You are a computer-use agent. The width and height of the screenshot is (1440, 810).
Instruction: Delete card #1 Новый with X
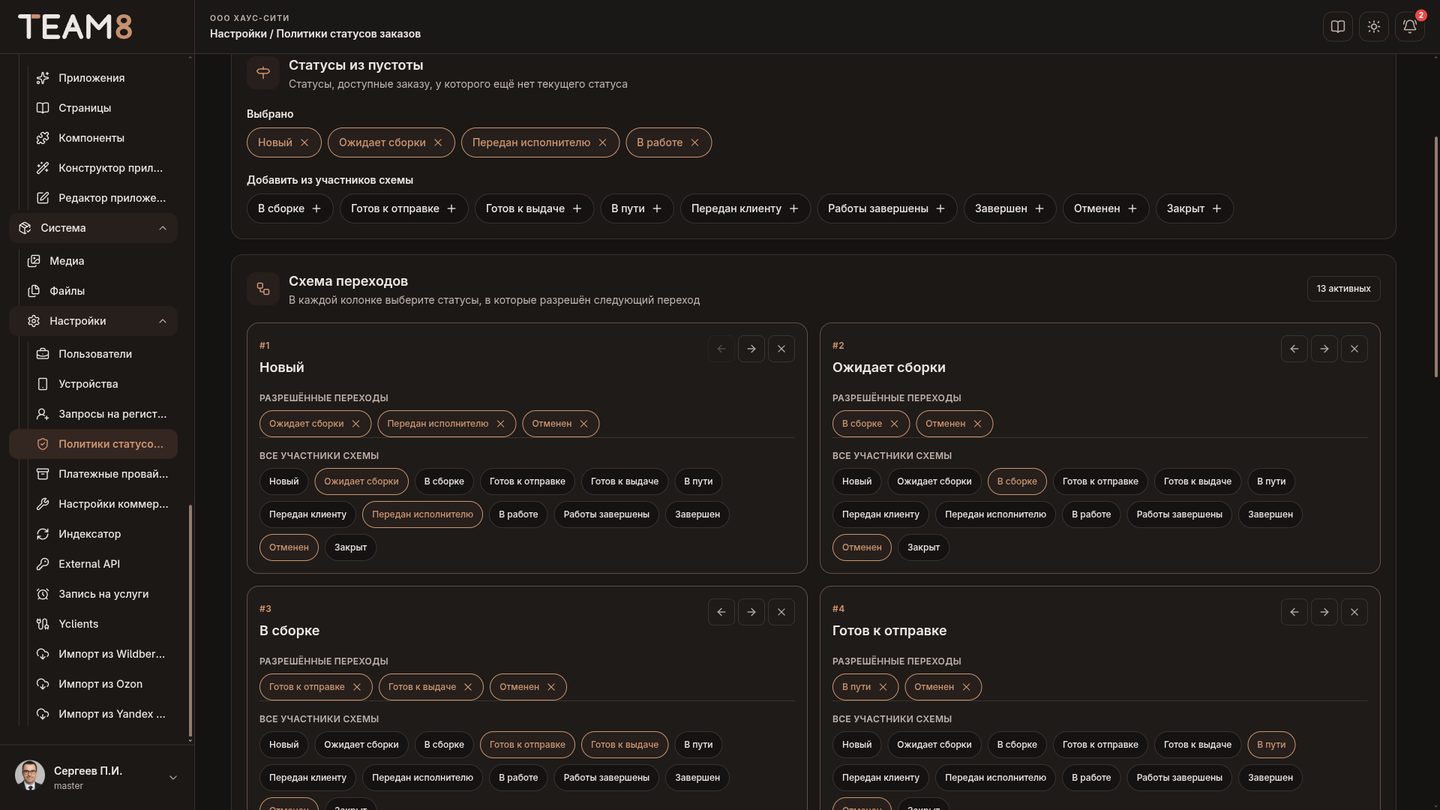(781, 349)
